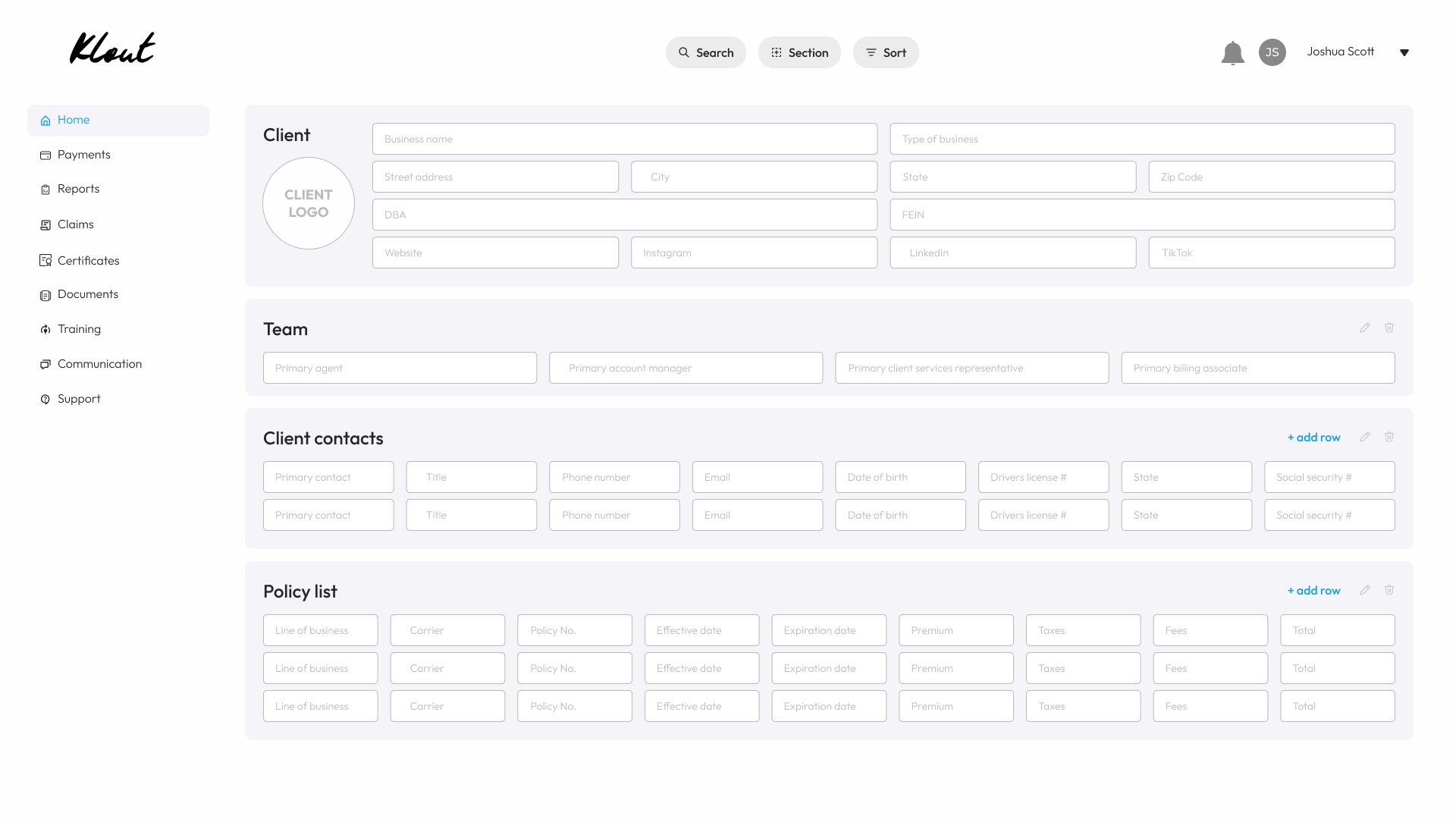The width and height of the screenshot is (1456, 819).
Task: Select the Primary account manager field
Action: click(x=686, y=368)
